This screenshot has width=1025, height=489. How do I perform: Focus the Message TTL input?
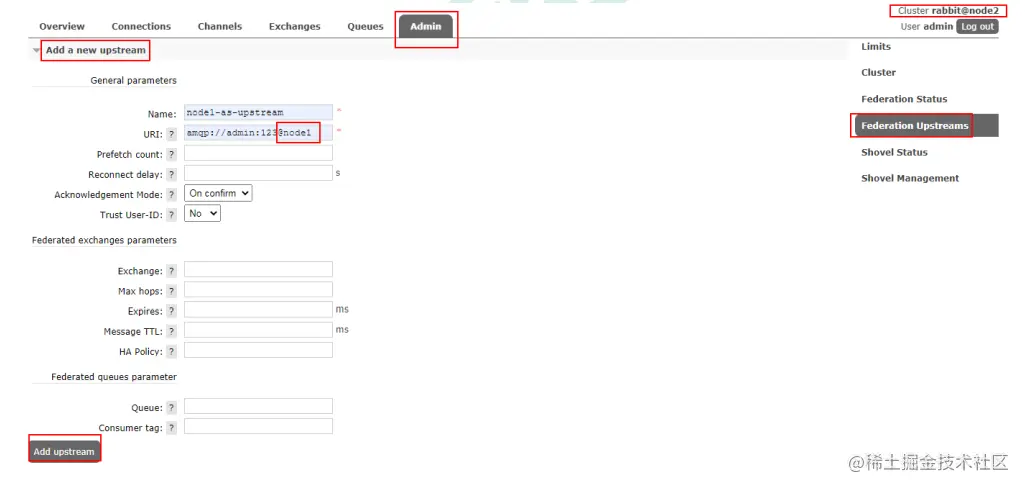pyautogui.click(x=258, y=330)
